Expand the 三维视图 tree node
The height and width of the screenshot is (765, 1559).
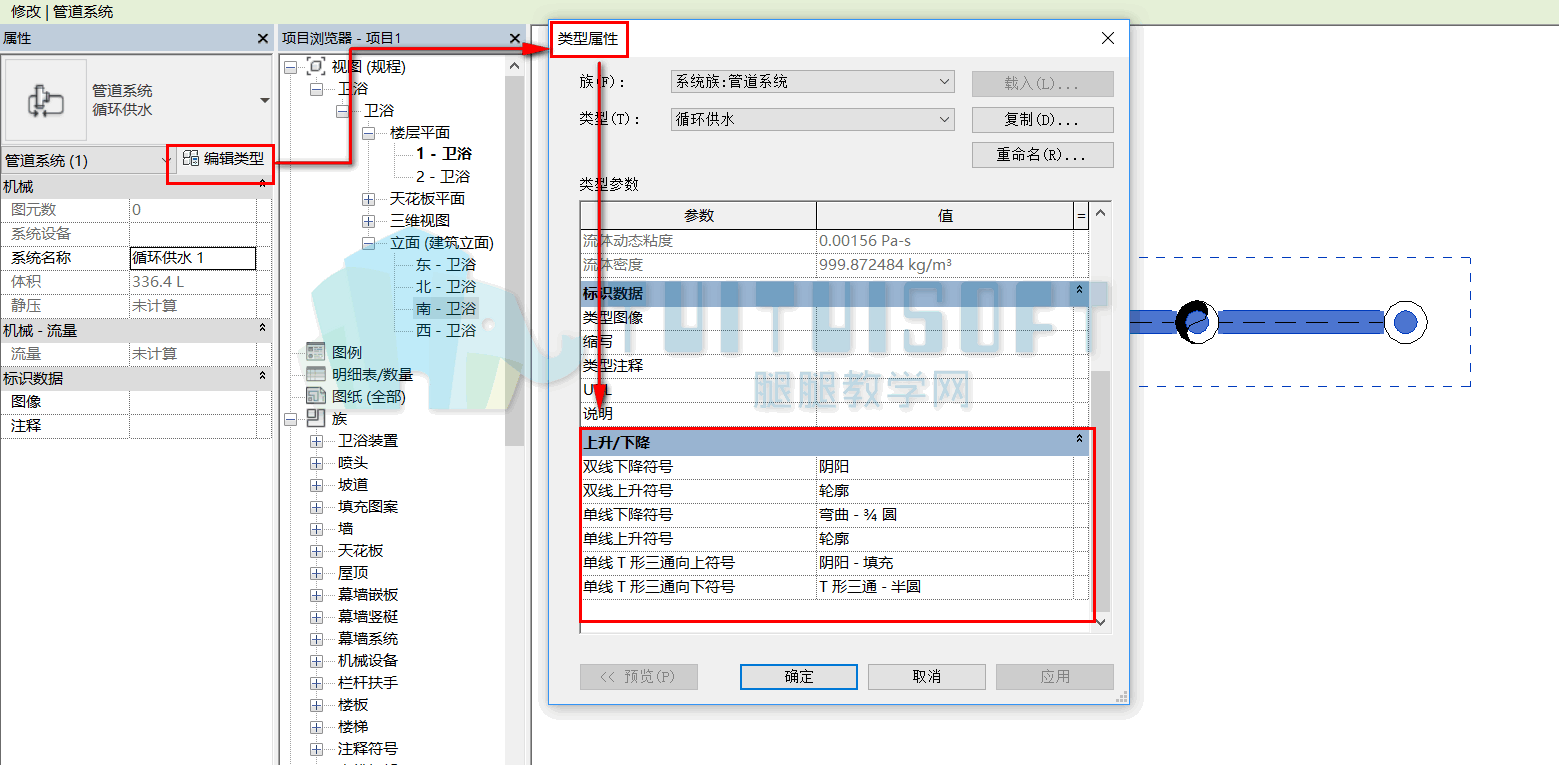pyautogui.click(x=369, y=221)
